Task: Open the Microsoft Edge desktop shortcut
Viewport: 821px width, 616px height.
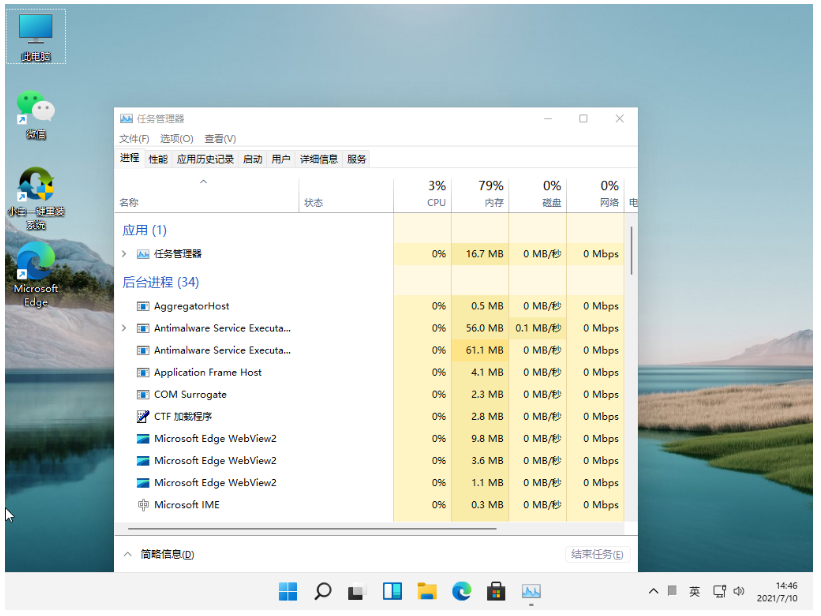Action: tap(36, 270)
